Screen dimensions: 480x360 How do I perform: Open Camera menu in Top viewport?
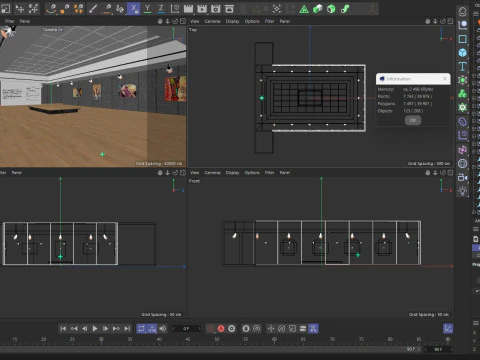[212, 21]
